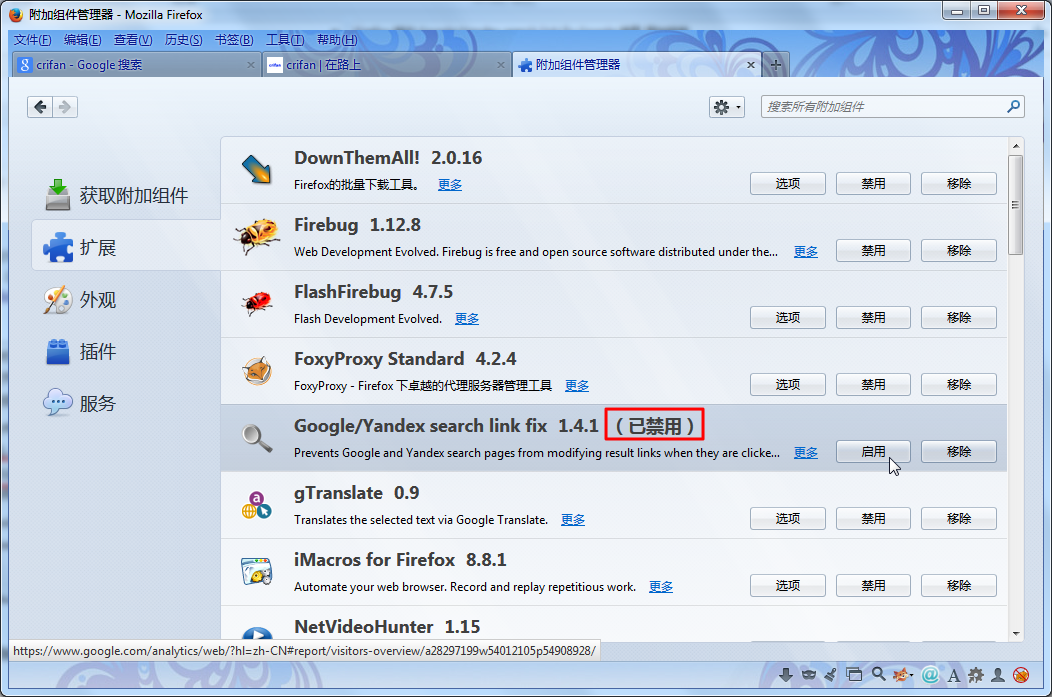Open the gear tools dropdown

coord(727,107)
